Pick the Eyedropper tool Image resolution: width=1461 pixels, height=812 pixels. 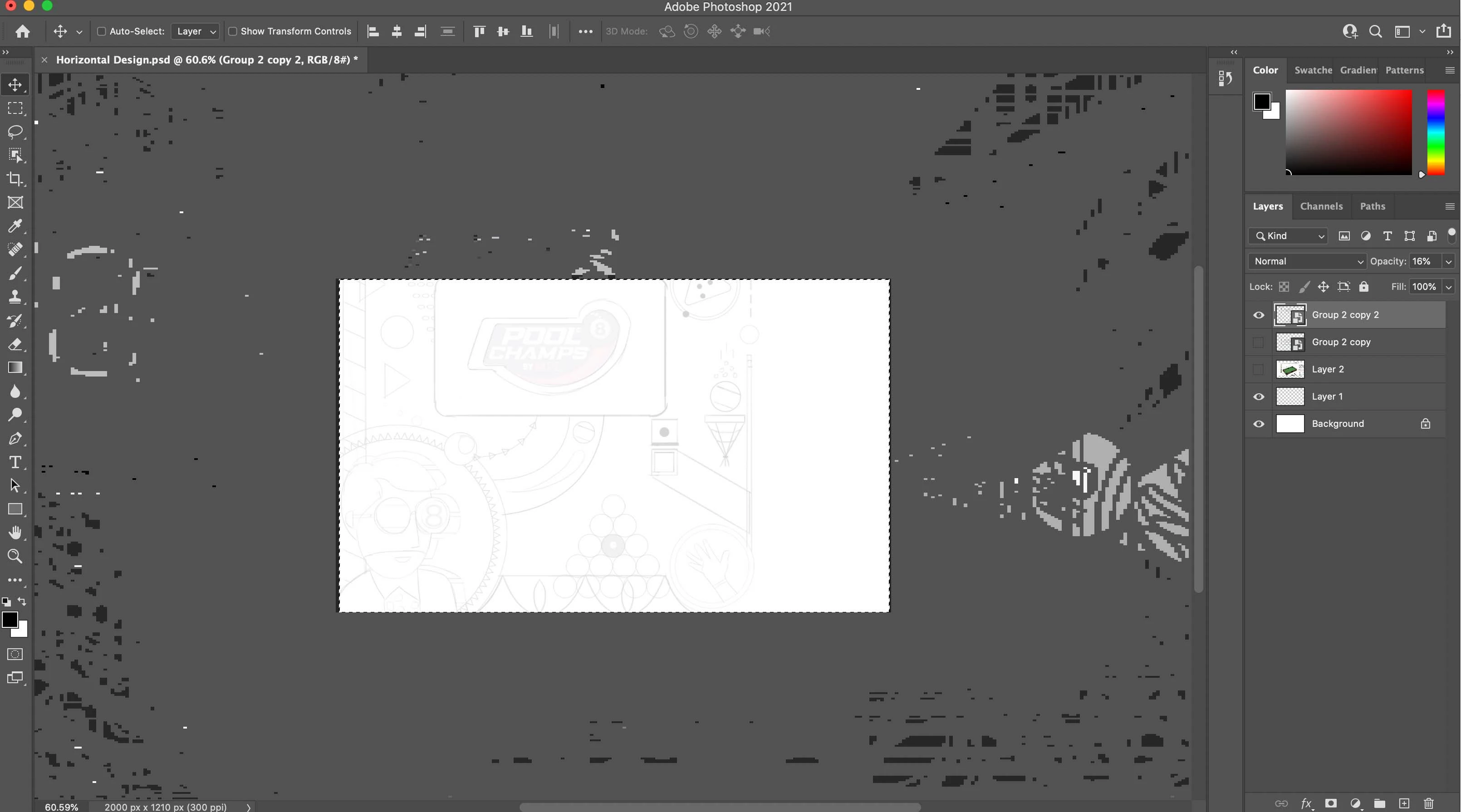point(15,226)
